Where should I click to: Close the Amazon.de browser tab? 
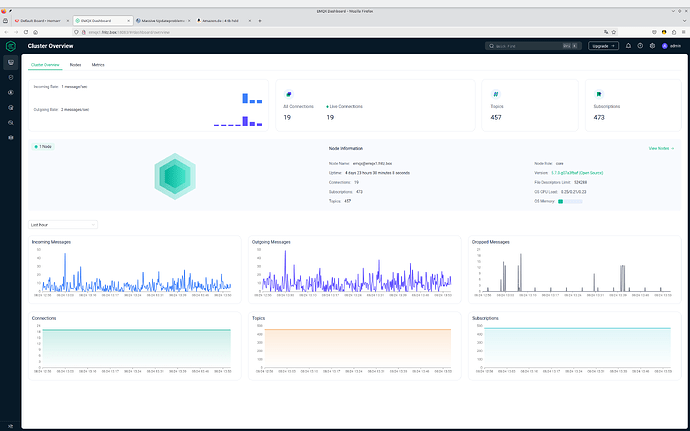tap(250, 21)
